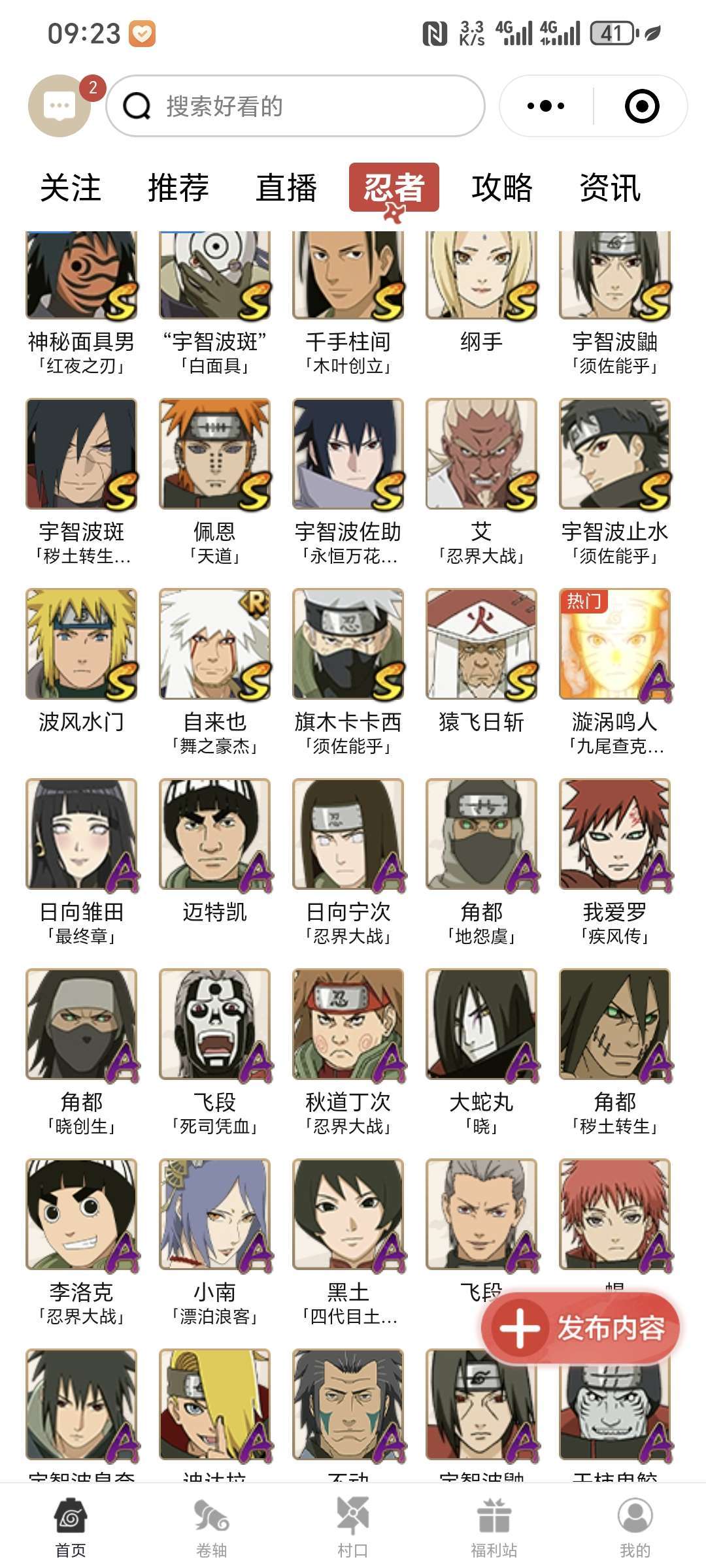Select the 热门 漩涡鸣人 ninja thumbnail

click(x=615, y=644)
